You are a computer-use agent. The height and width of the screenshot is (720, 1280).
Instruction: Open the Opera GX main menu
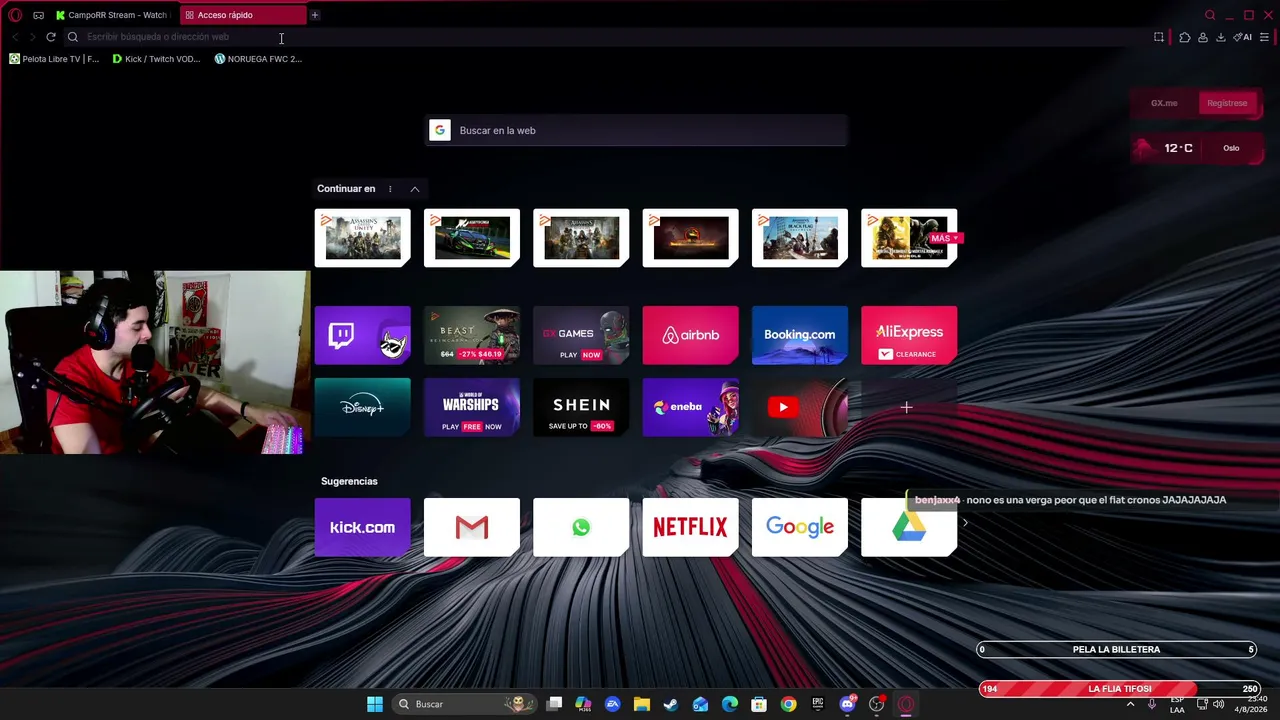pos(15,15)
